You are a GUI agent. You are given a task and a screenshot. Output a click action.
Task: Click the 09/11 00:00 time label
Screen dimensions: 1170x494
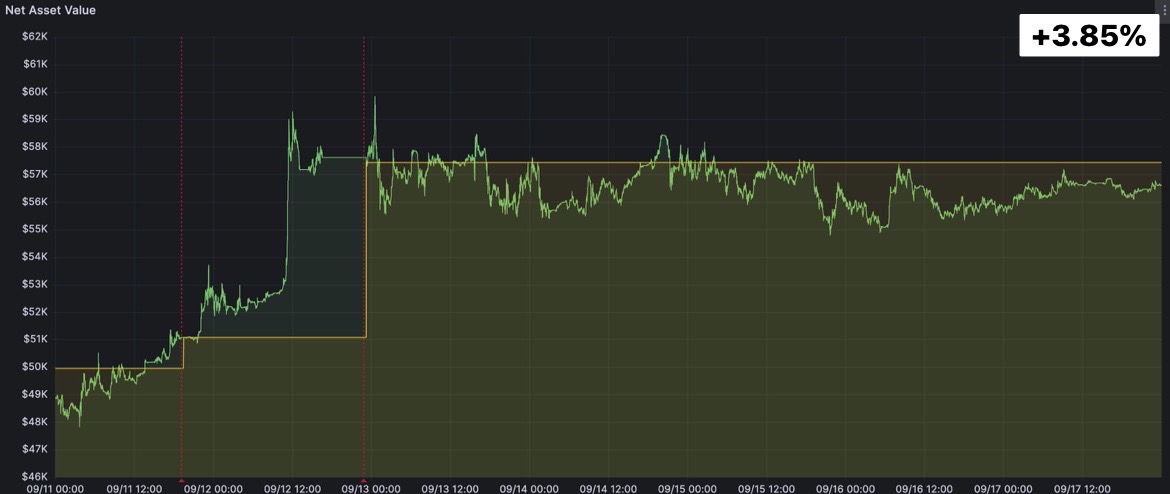point(56,489)
